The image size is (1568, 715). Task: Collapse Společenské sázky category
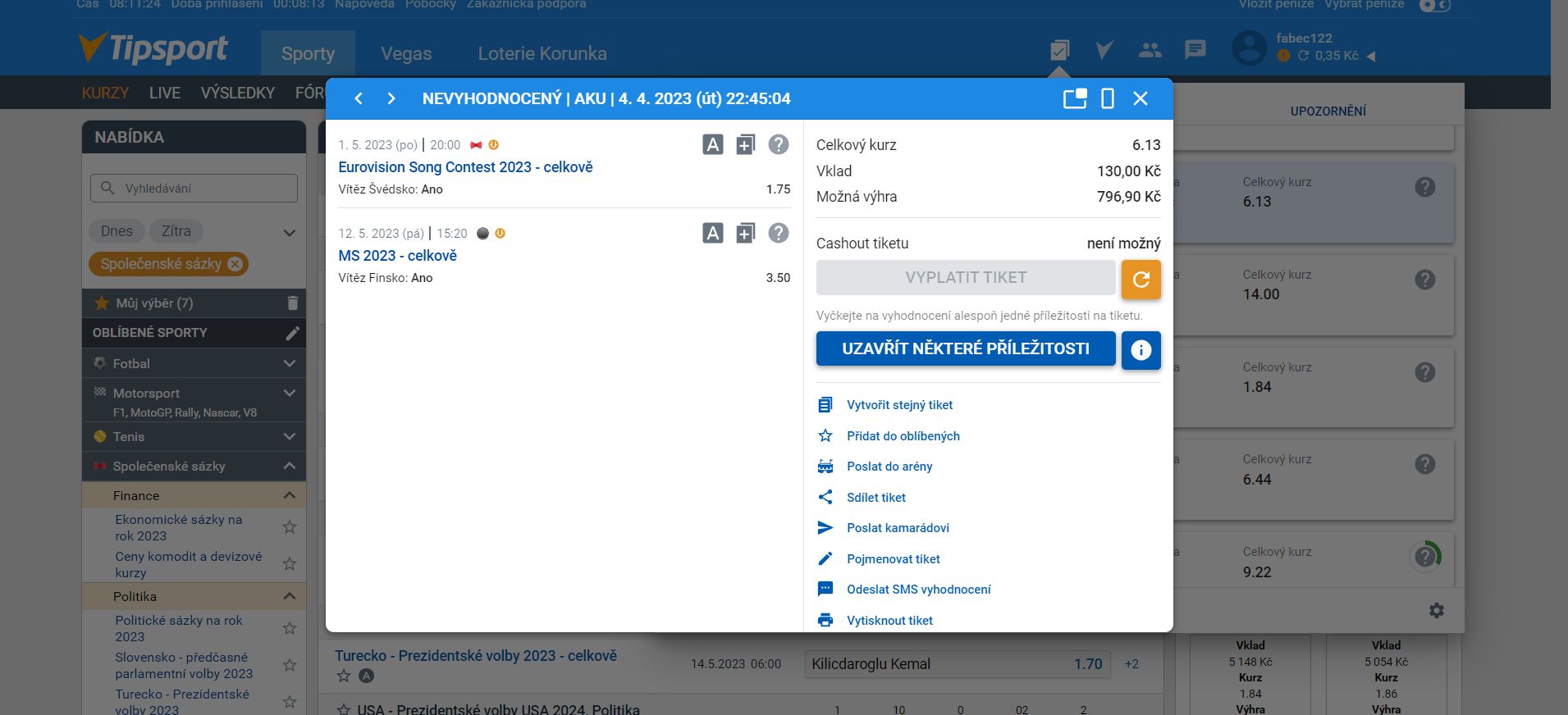point(289,466)
